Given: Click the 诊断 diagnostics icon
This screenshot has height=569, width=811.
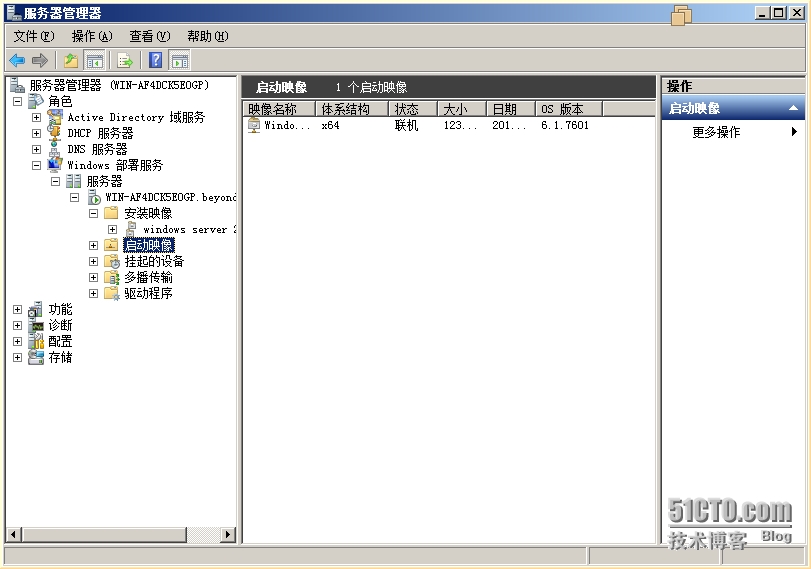Looking at the screenshot, I should [x=36, y=325].
